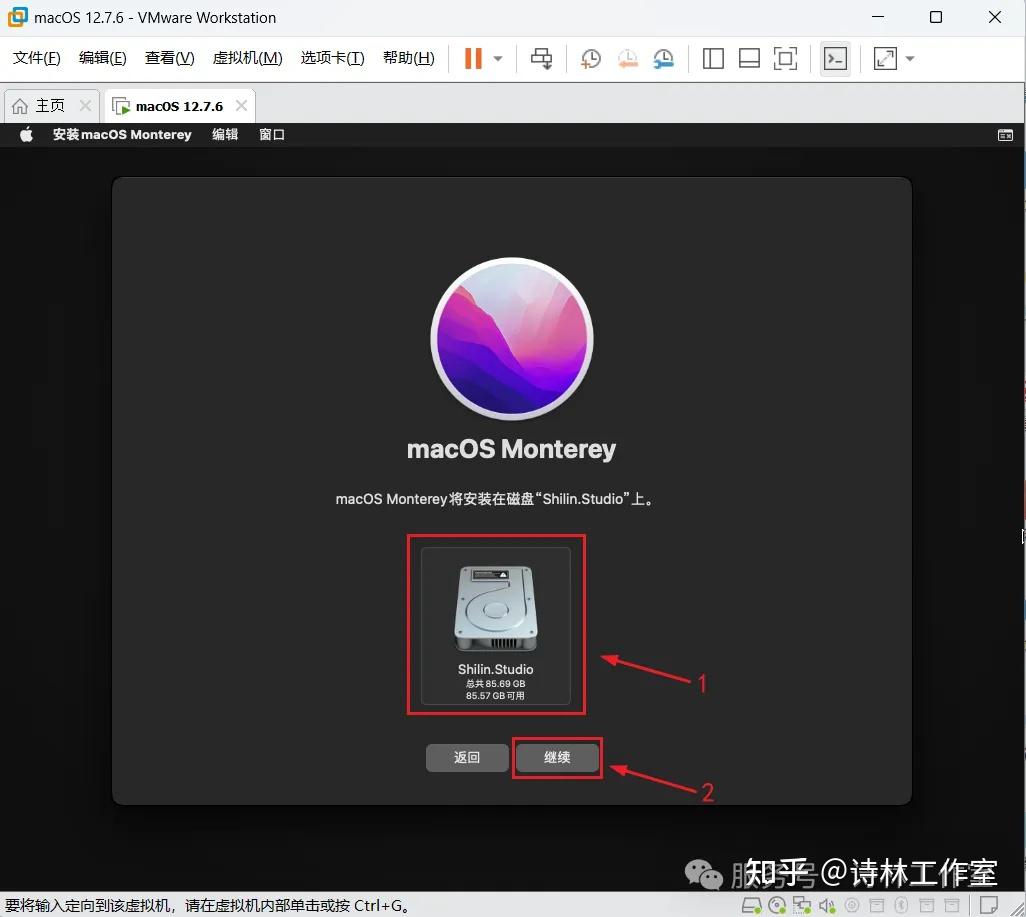This screenshot has width=1026, height=917.
Task: Click the VMware Workstation title bar app icon
Action: [17, 17]
